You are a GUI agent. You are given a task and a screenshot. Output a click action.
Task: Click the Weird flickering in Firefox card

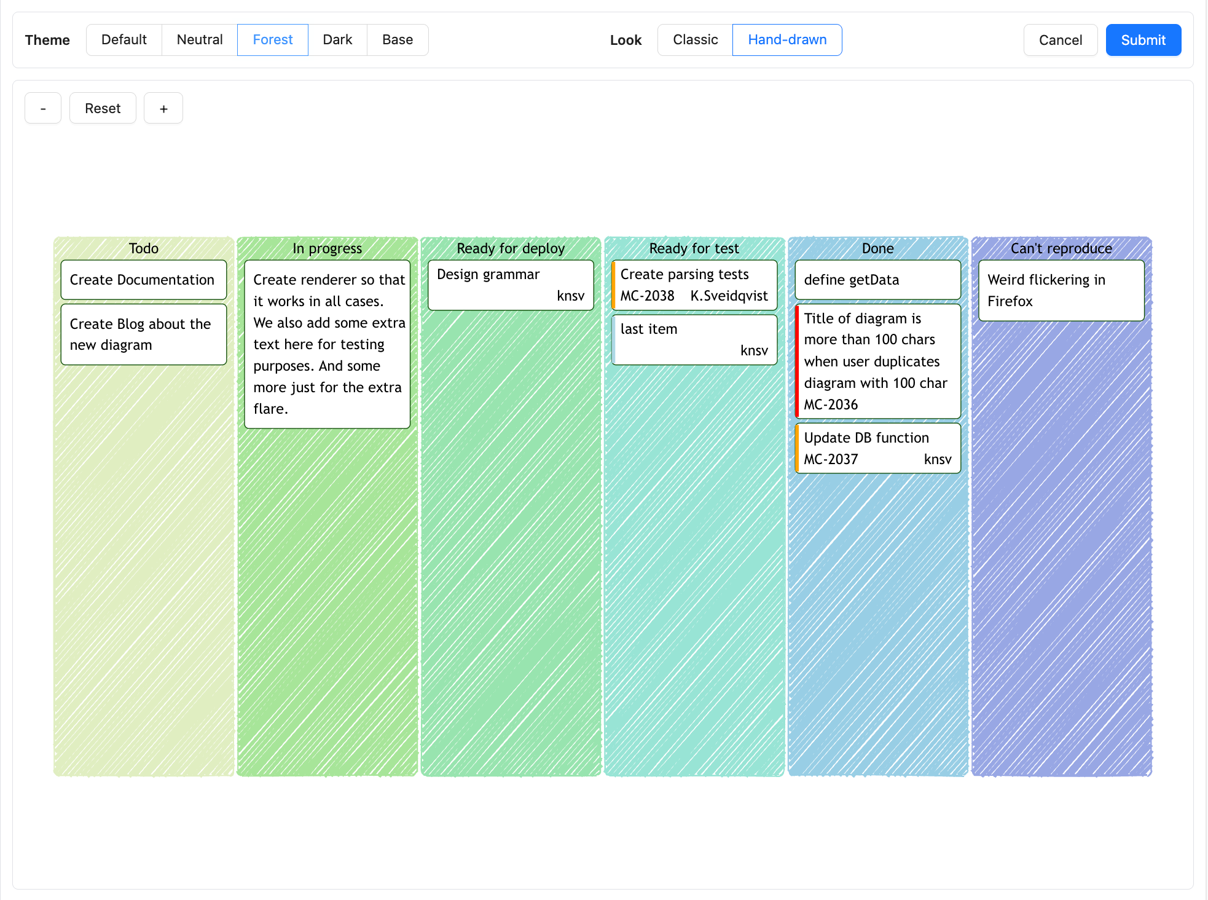tap(1061, 290)
